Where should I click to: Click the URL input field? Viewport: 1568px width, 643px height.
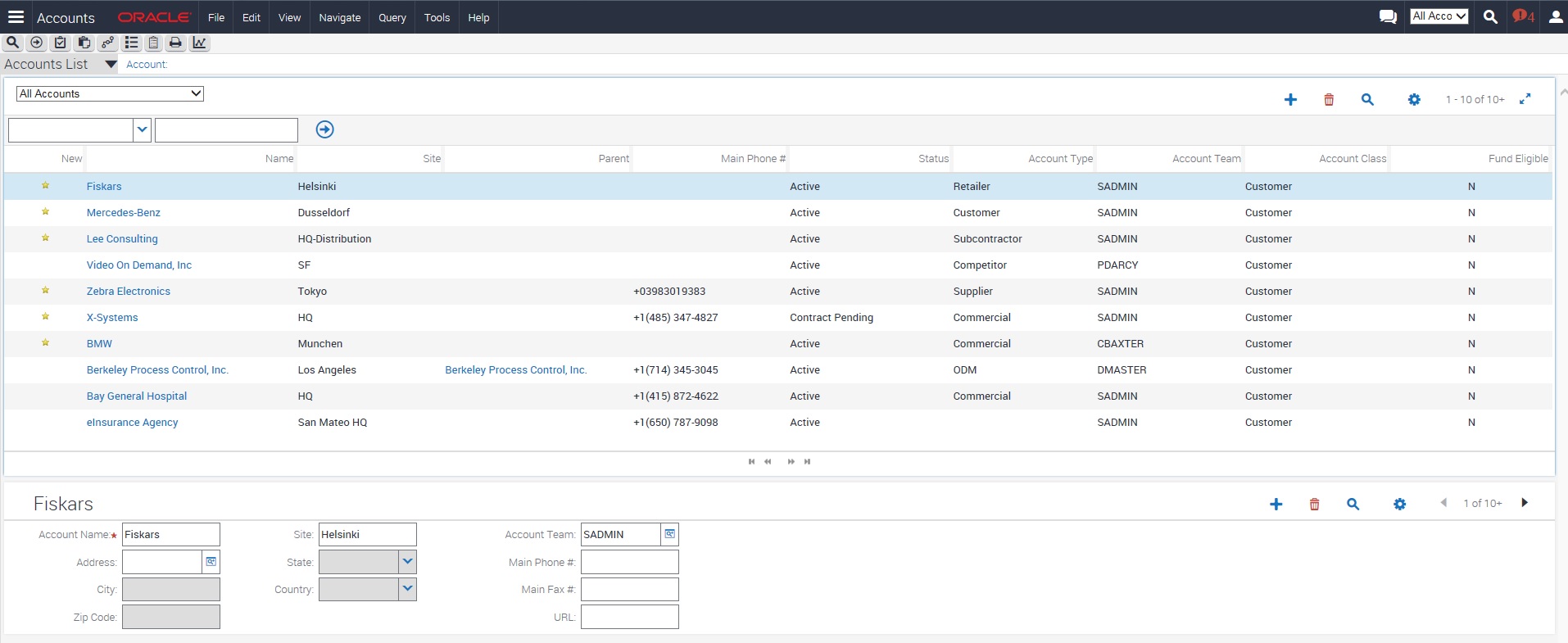[630, 617]
